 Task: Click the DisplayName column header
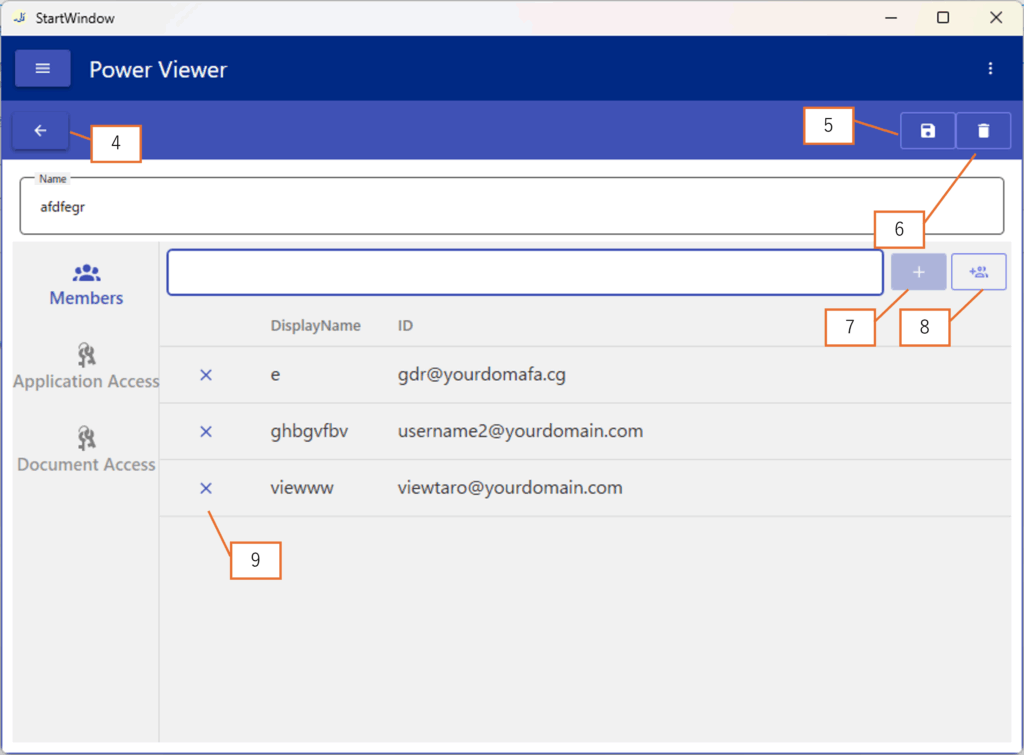coord(315,326)
